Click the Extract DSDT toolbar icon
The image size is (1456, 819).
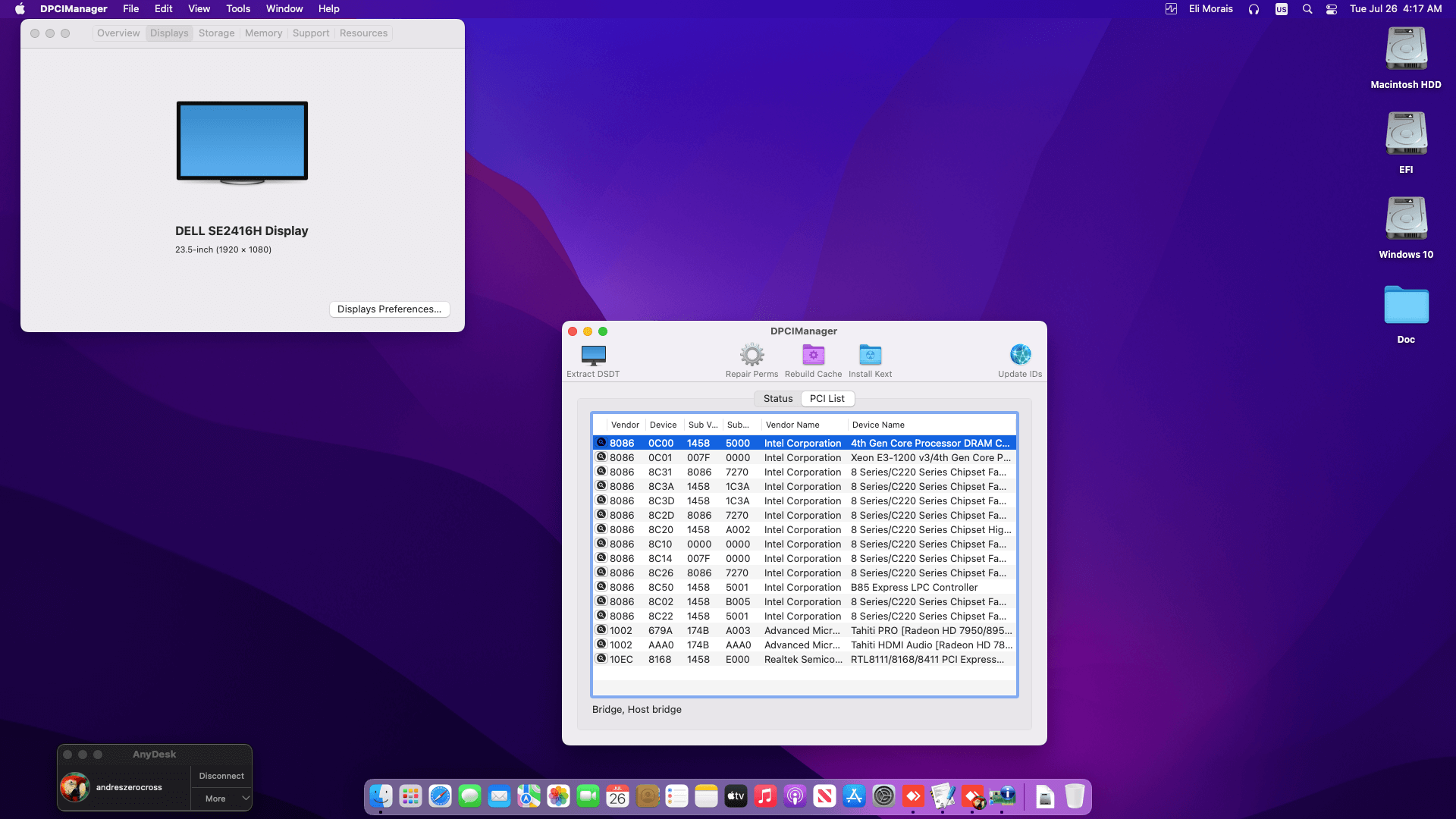click(593, 355)
